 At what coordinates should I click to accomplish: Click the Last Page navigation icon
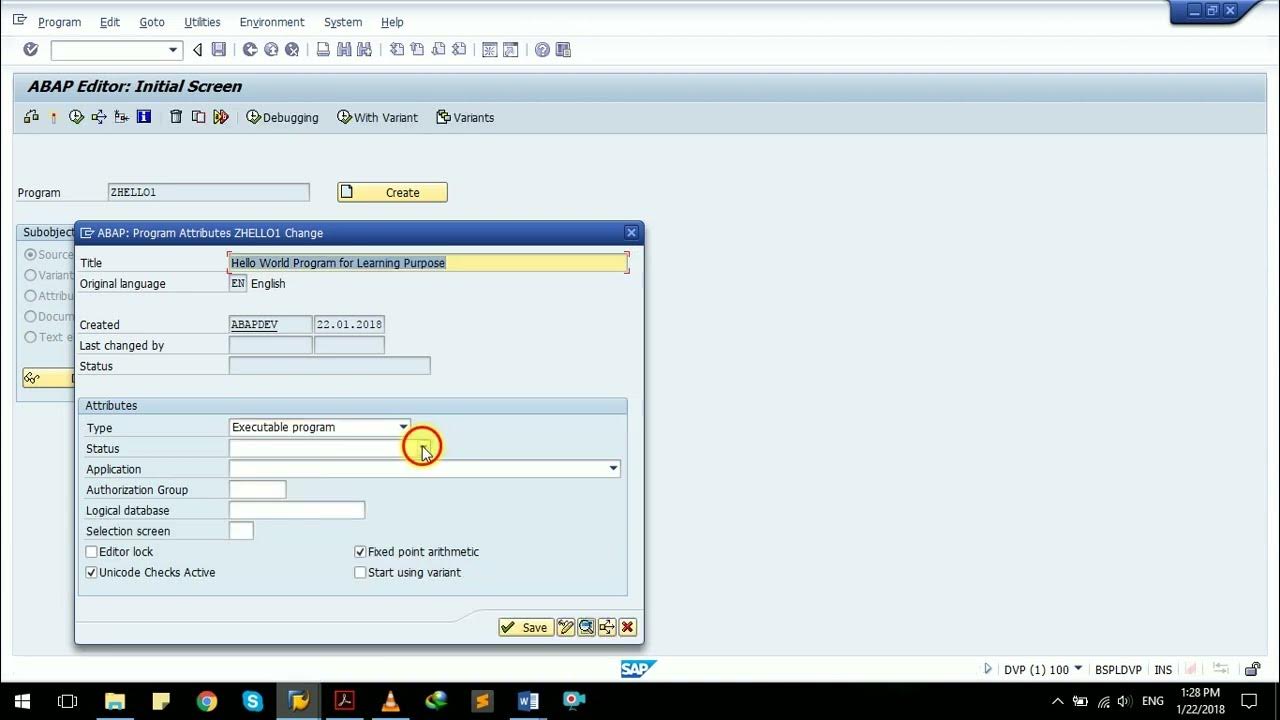(459, 49)
